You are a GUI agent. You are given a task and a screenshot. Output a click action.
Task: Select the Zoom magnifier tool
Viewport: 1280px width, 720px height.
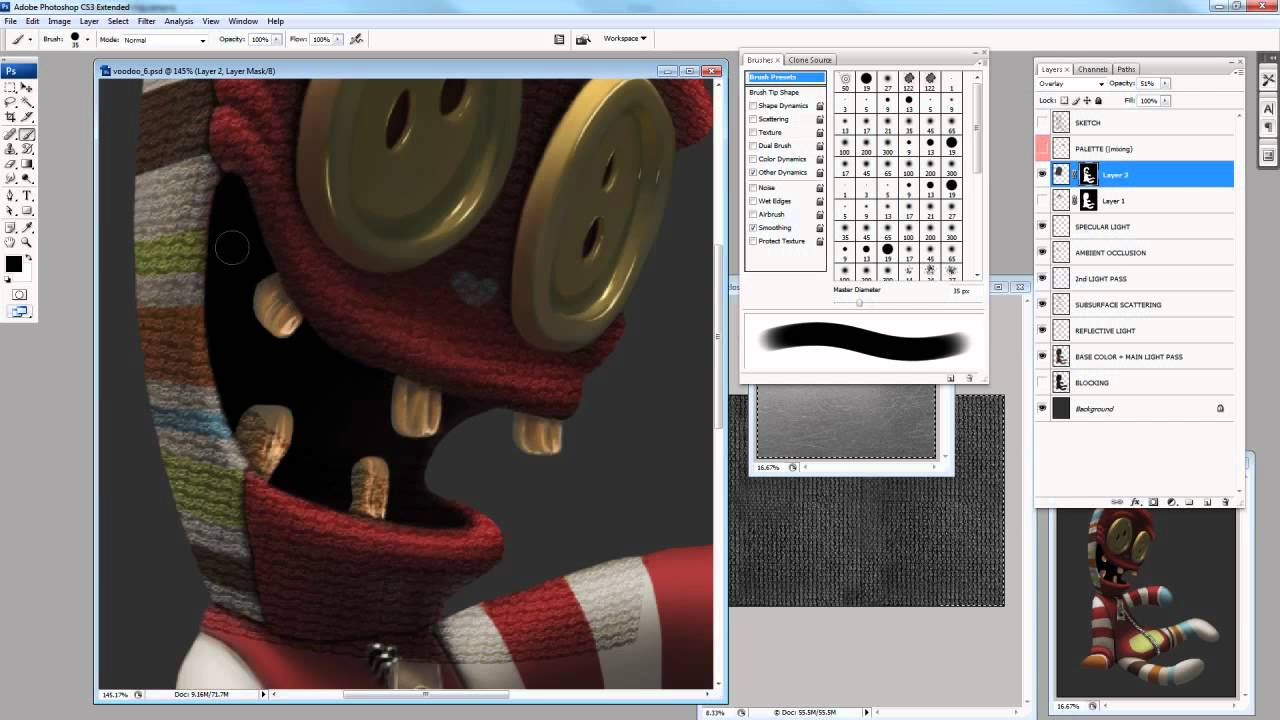pyautogui.click(x=27, y=241)
